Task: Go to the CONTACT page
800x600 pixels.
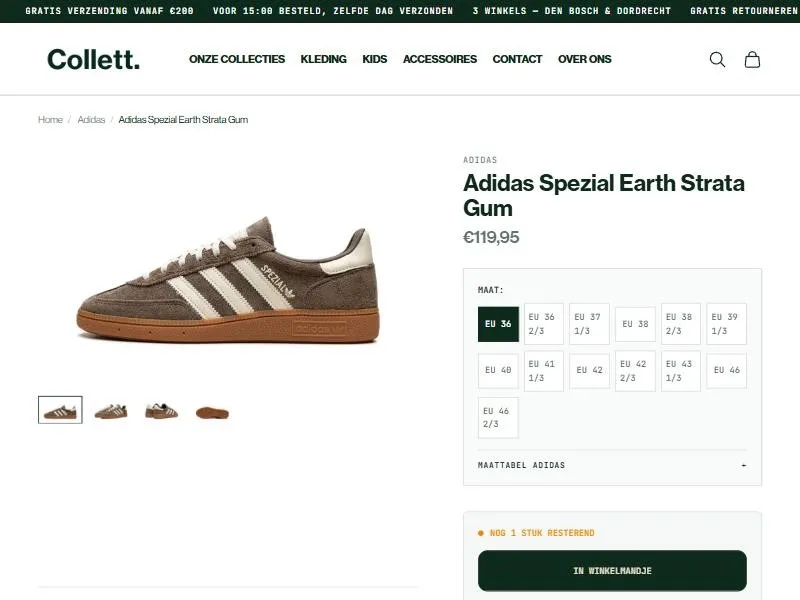Action: 517,59
